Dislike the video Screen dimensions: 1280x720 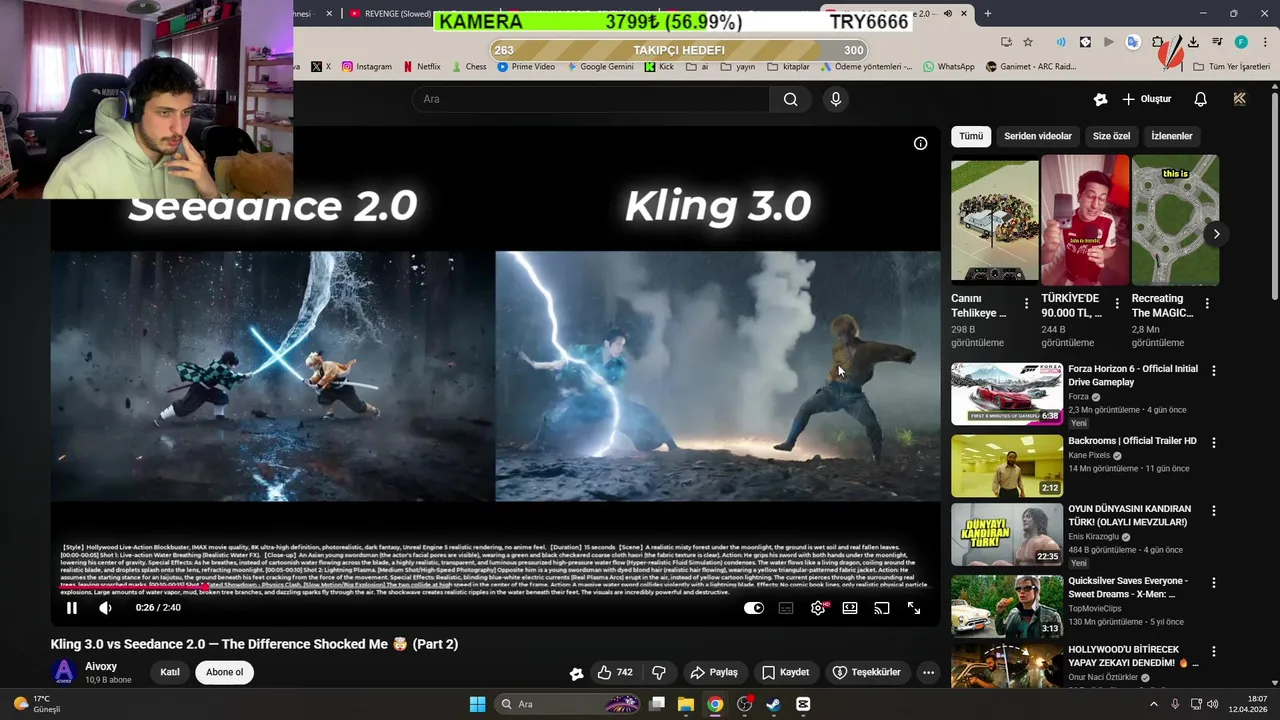click(x=659, y=673)
